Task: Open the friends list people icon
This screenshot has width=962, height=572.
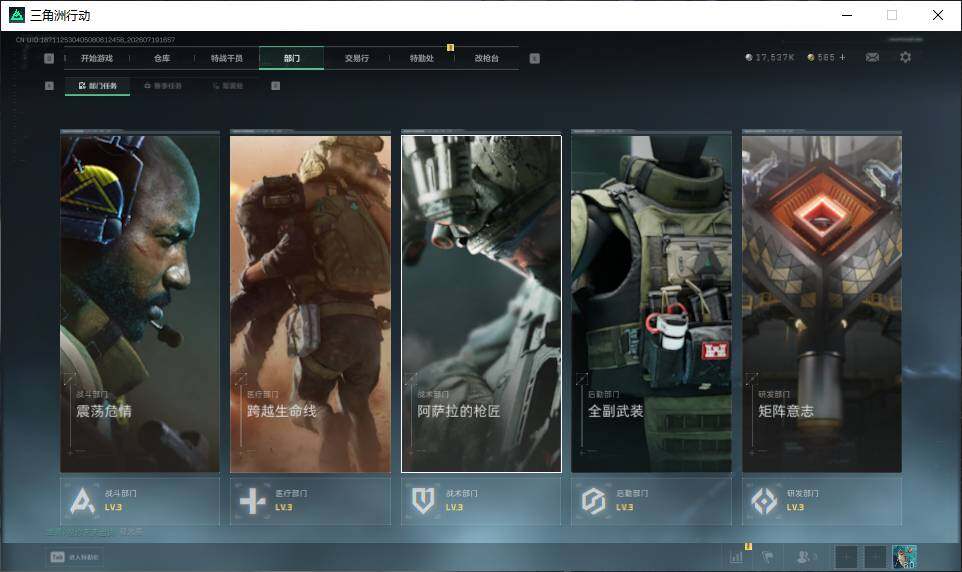Action: coord(804,557)
